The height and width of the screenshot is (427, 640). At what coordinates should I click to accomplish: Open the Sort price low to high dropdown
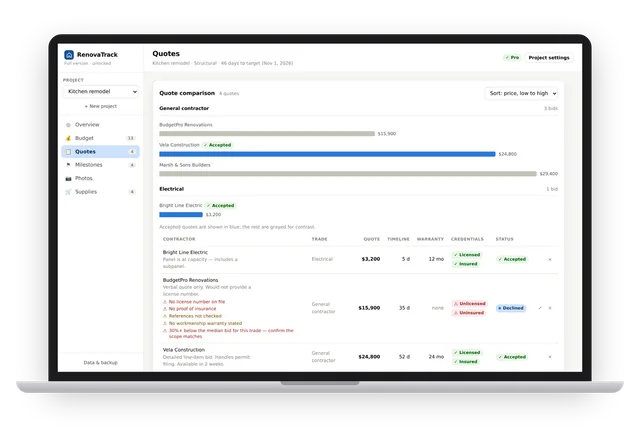(x=521, y=93)
